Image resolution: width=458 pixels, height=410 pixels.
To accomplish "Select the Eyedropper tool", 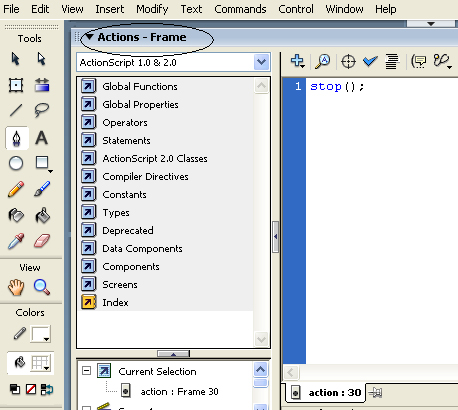I will coord(16,241).
